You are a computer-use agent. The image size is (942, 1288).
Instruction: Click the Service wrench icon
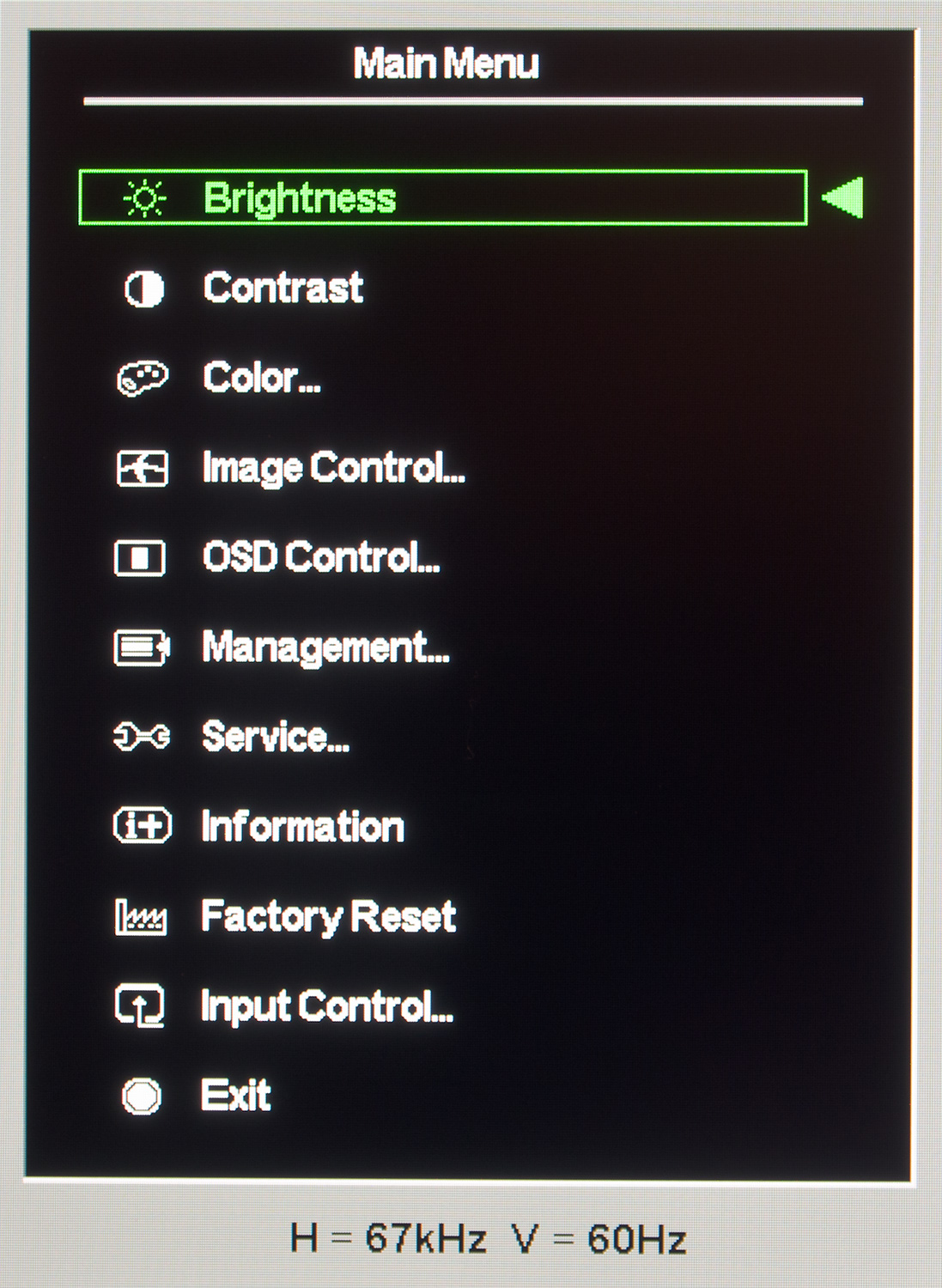[142, 737]
